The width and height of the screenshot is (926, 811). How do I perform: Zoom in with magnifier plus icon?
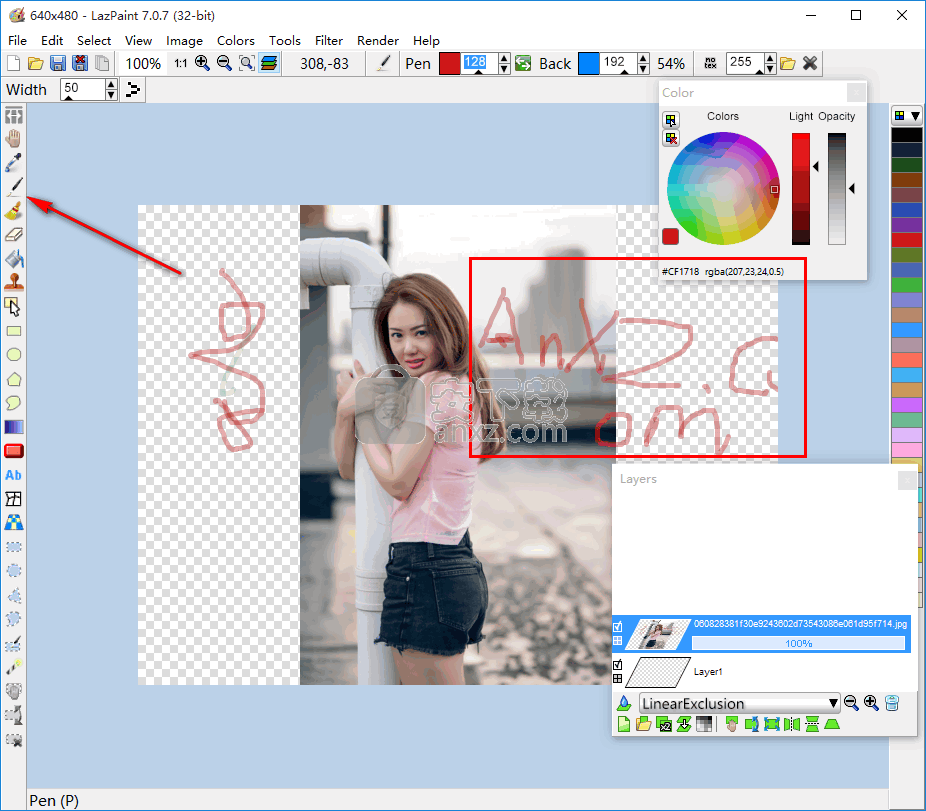point(202,63)
